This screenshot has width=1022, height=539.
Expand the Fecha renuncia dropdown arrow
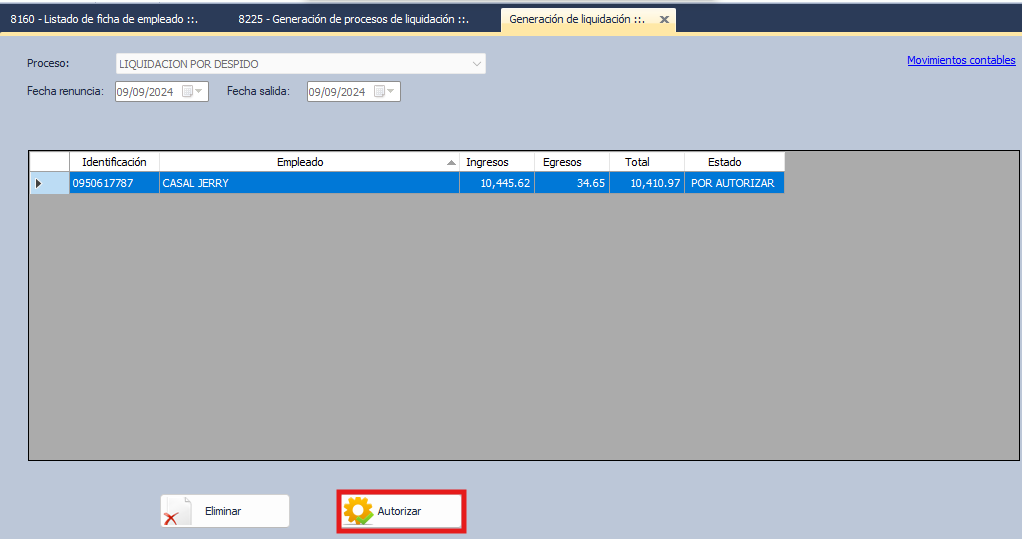(200, 92)
